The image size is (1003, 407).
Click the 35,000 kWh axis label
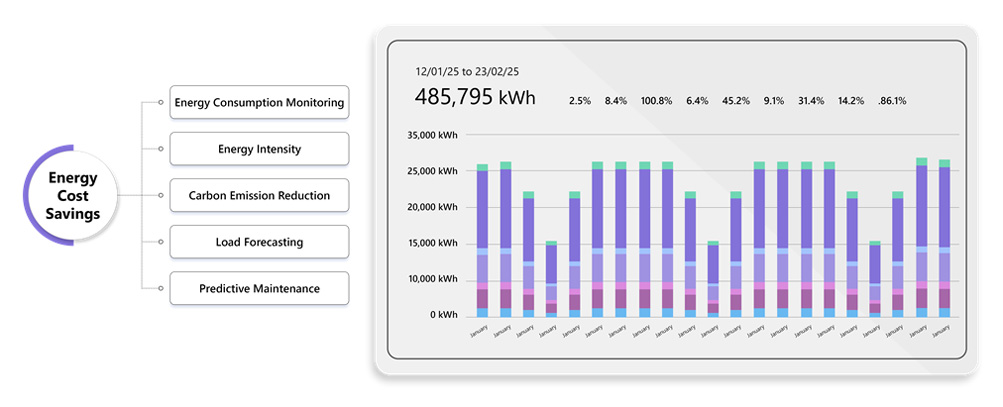tap(432, 135)
